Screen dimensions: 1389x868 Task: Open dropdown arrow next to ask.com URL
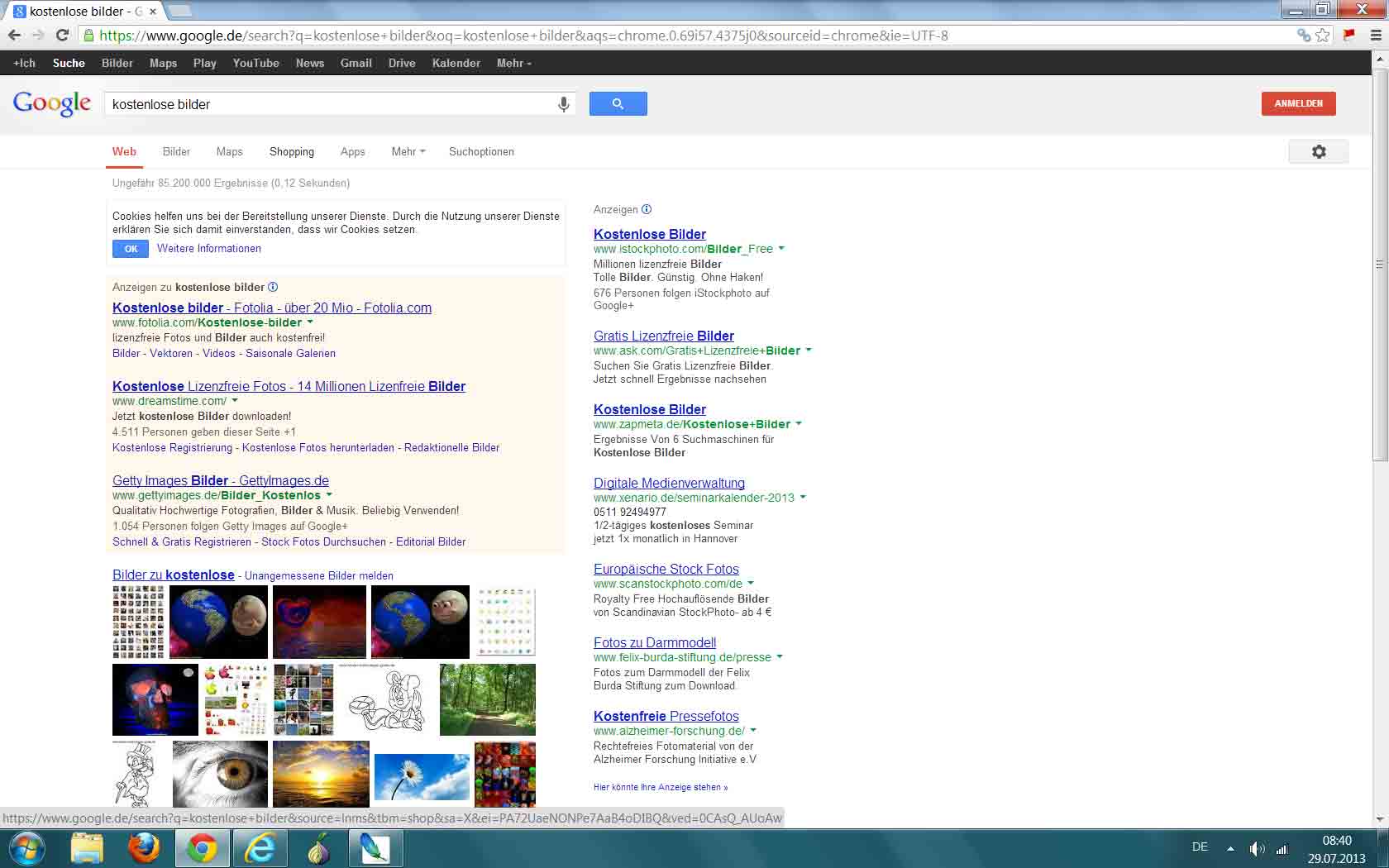tap(809, 350)
